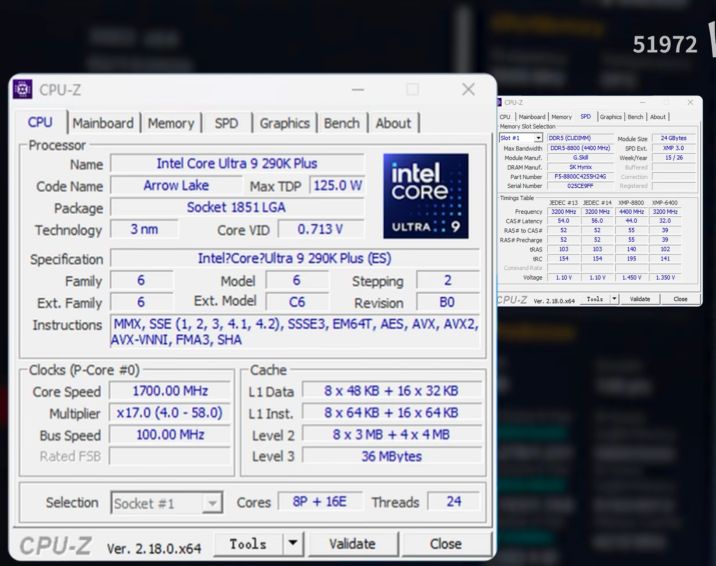
Task: Click the Tools button in the main window
Action: 248,544
